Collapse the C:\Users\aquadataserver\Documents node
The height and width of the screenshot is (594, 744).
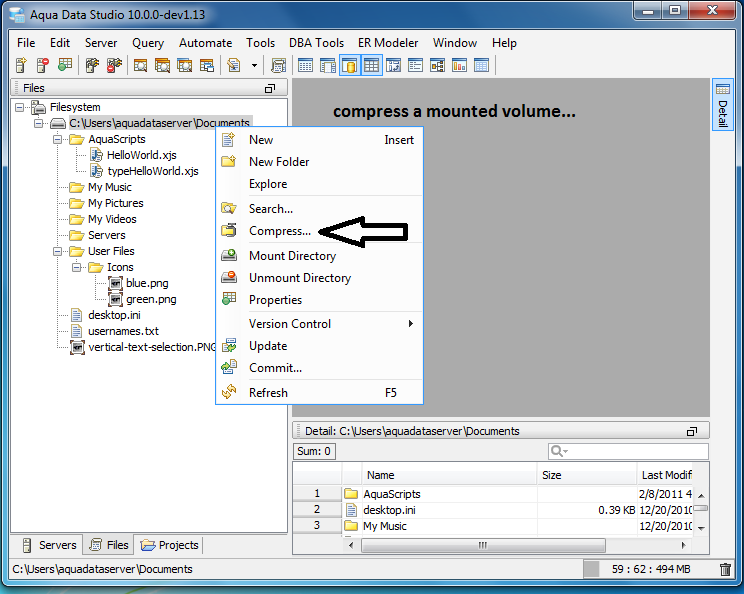coord(38,123)
